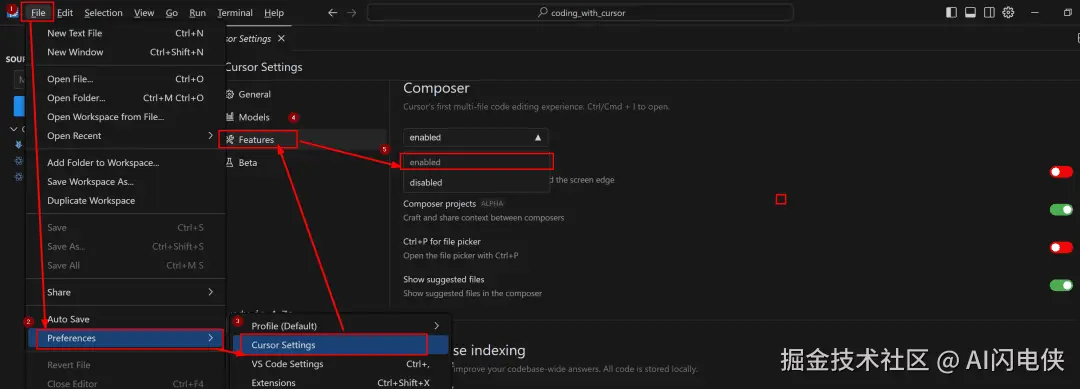This screenshot has height=389, width=1080.
Task: Close the Cursor Settings tab
Action: (281, 39)
